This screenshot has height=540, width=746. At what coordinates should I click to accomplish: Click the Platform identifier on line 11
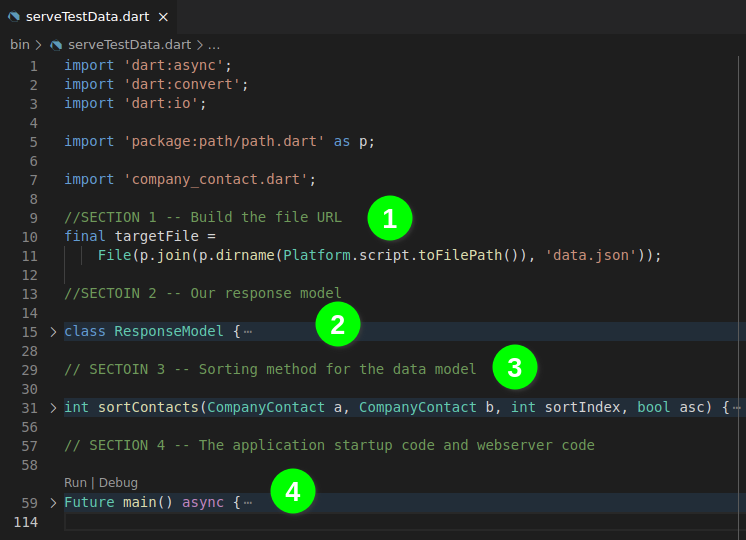pyautogui.click(x=316, y=255)
